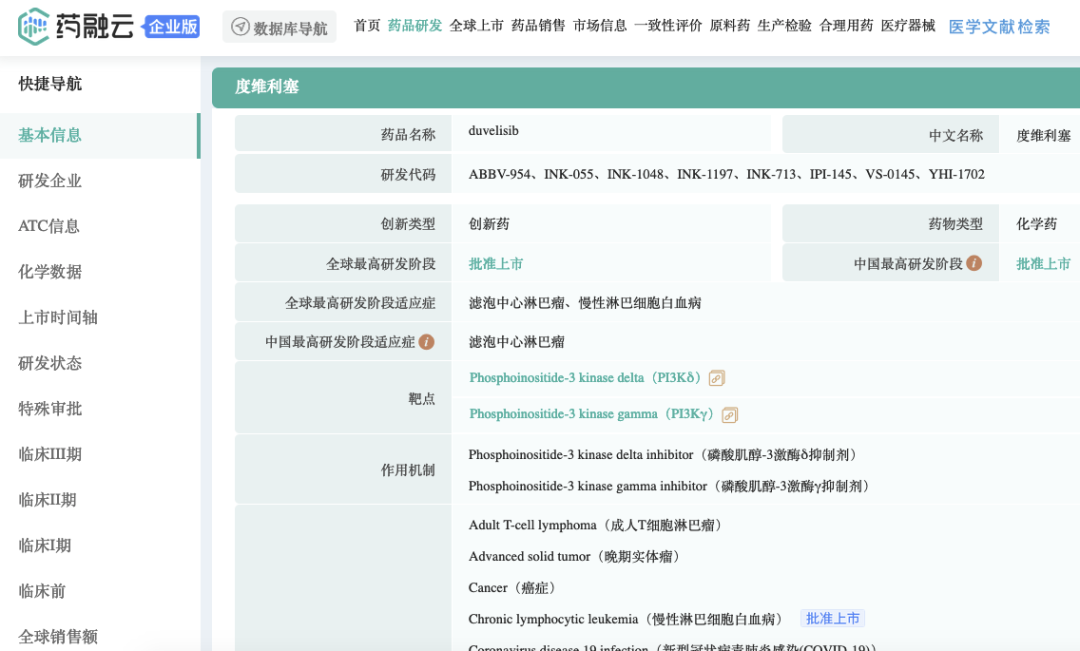Open 合理用药 menu
This screenshot has height=651, width=1080.
(x=846, y=25)
